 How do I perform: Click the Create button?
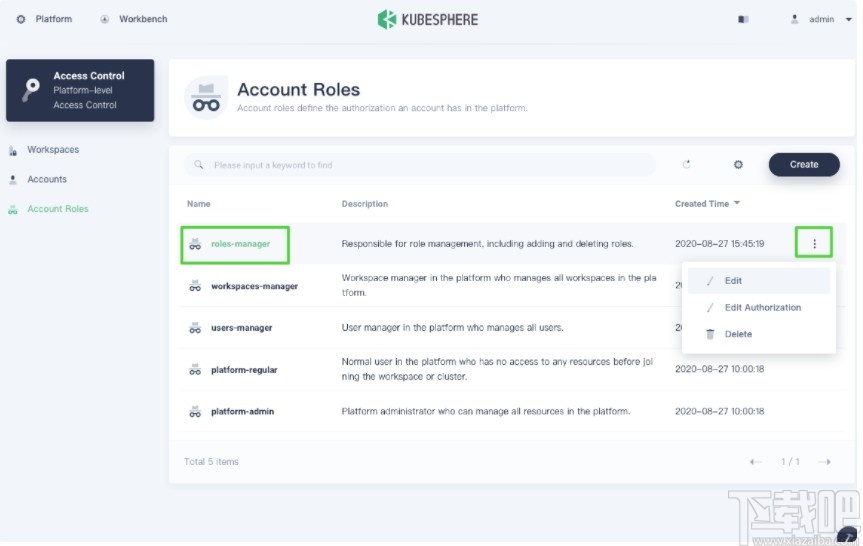tap(803, 165)
